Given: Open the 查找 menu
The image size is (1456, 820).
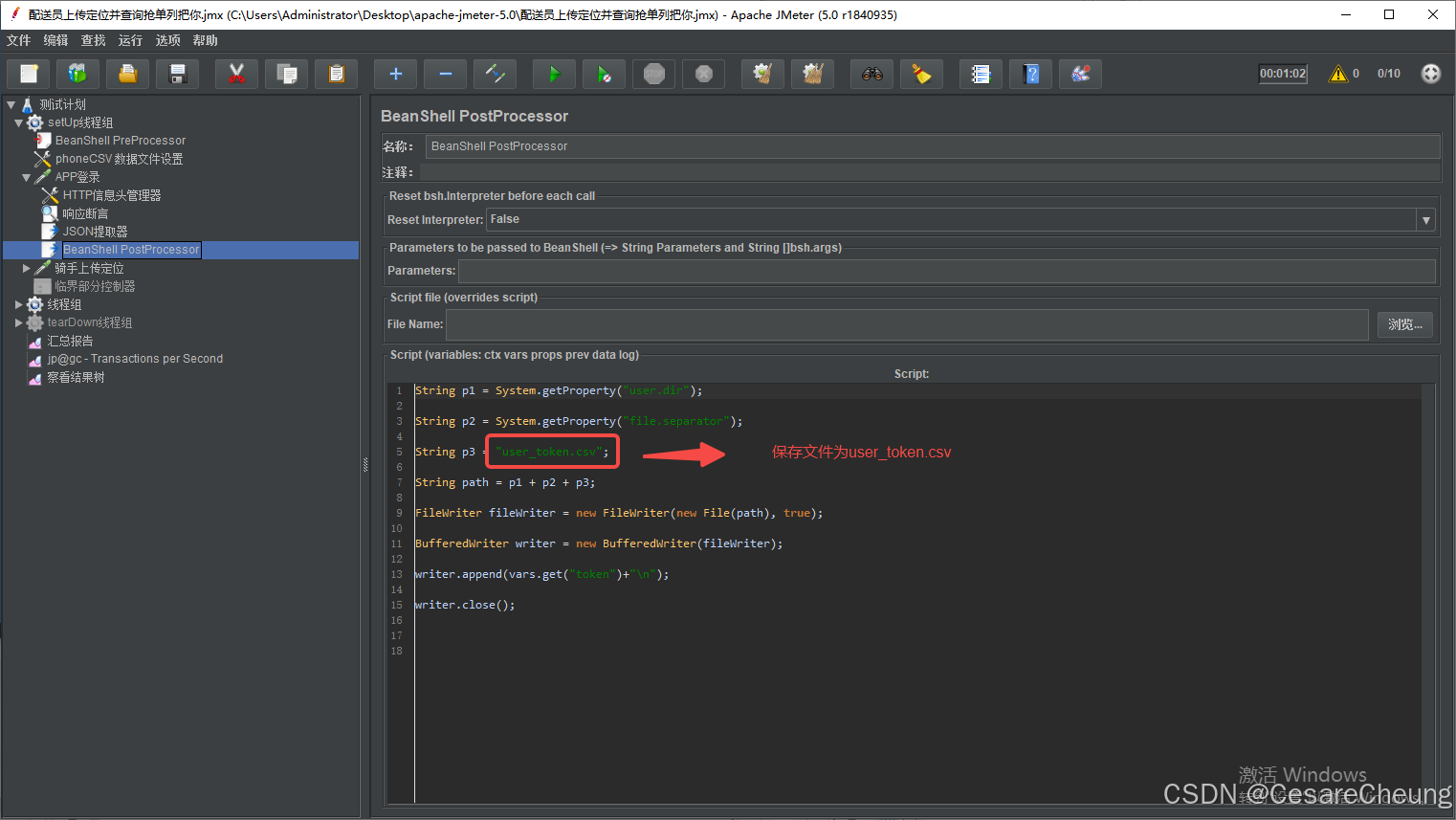Looking at the screenshot, I should point(94,40).
